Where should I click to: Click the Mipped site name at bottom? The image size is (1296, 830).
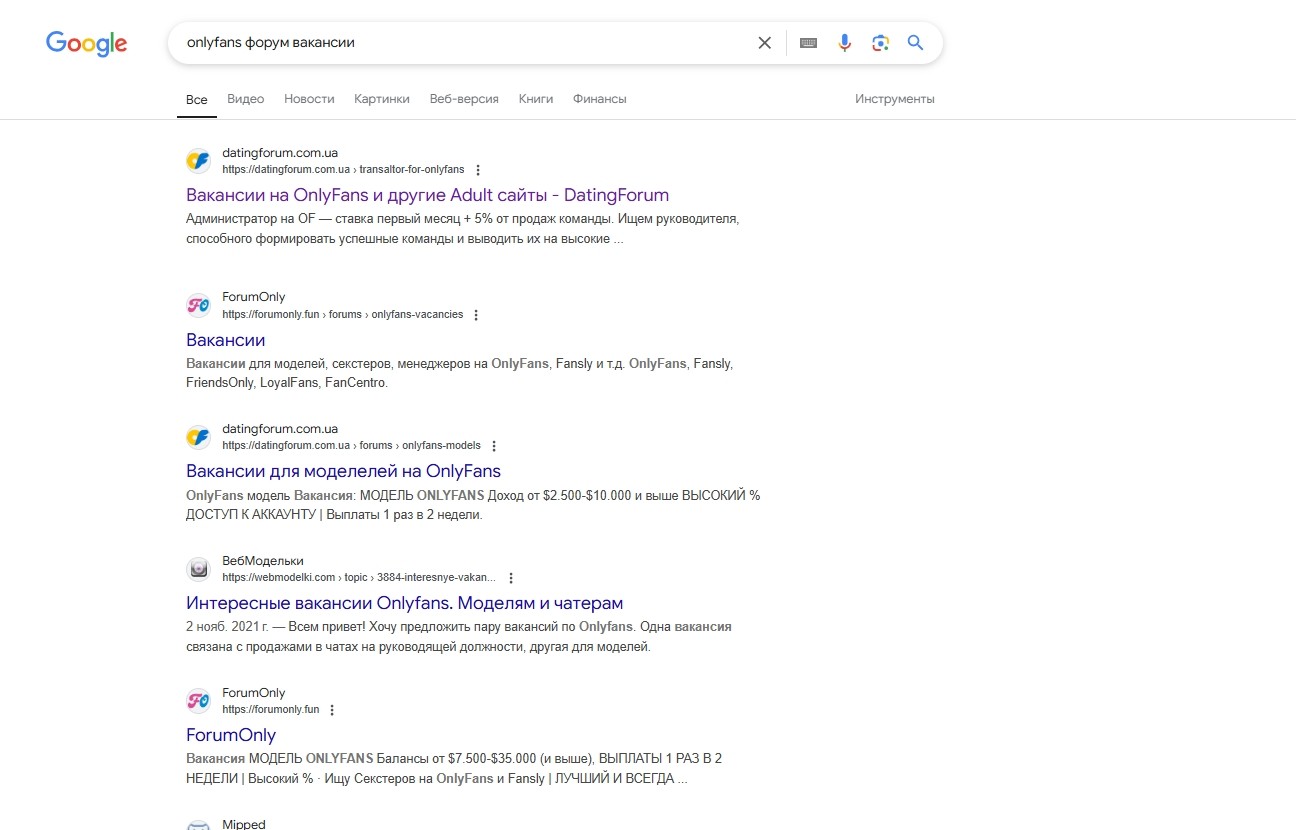(244, 824)
